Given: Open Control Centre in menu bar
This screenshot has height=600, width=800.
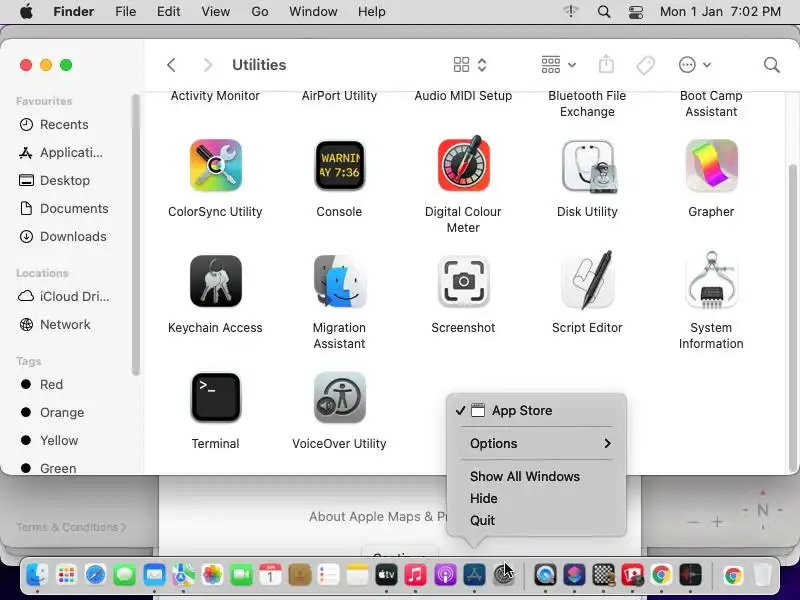Looking at the screenshot, I should click(636, 11).
